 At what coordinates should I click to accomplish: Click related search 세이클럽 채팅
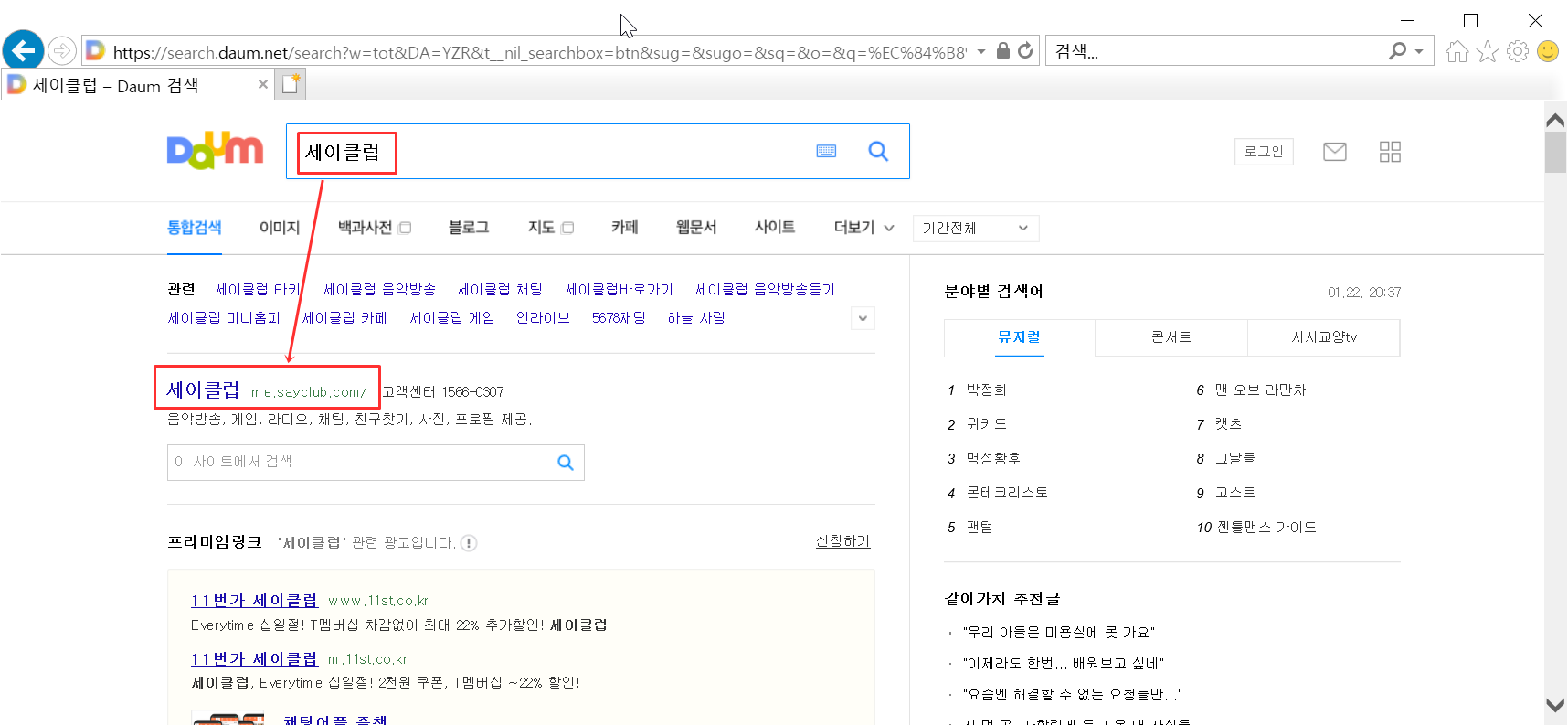[500, 289]
